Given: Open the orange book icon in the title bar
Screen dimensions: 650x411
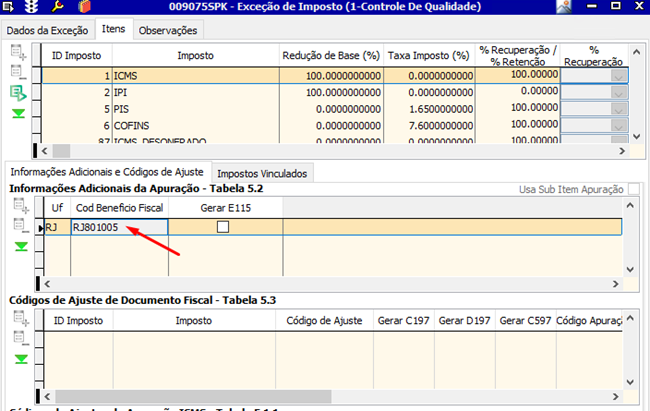Looking at the screenshot, I should point(84,6).
